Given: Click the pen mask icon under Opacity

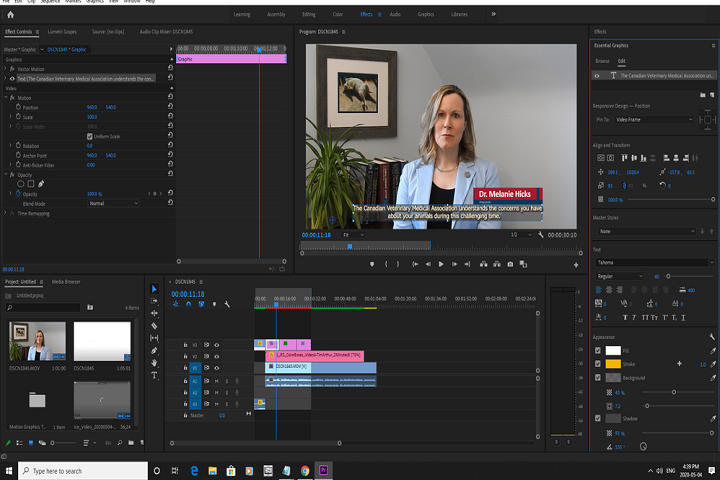Looking at the screenshot, I should 41,184.
